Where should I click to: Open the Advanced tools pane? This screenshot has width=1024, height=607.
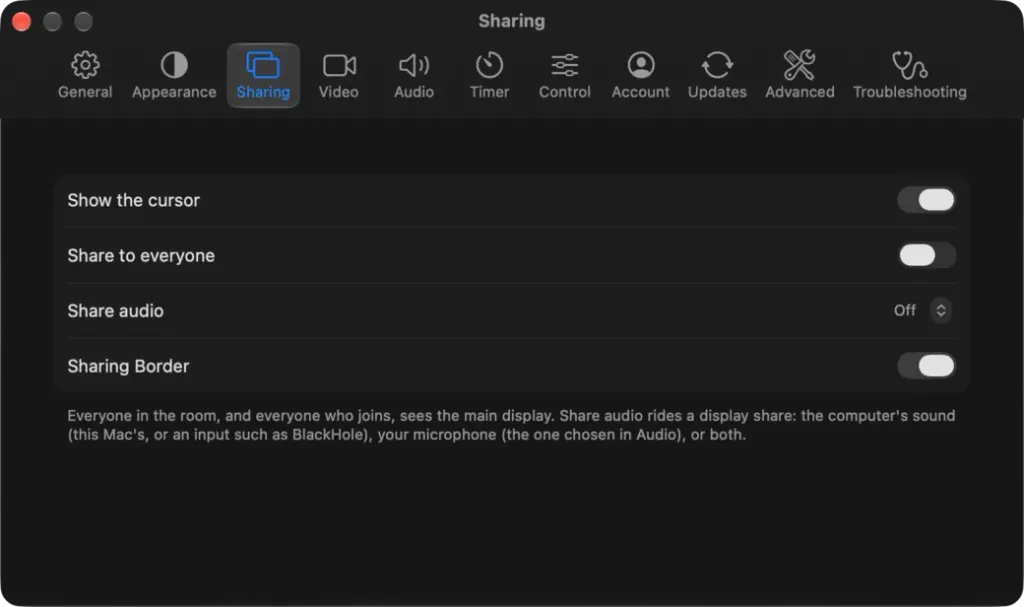point(800,75)
